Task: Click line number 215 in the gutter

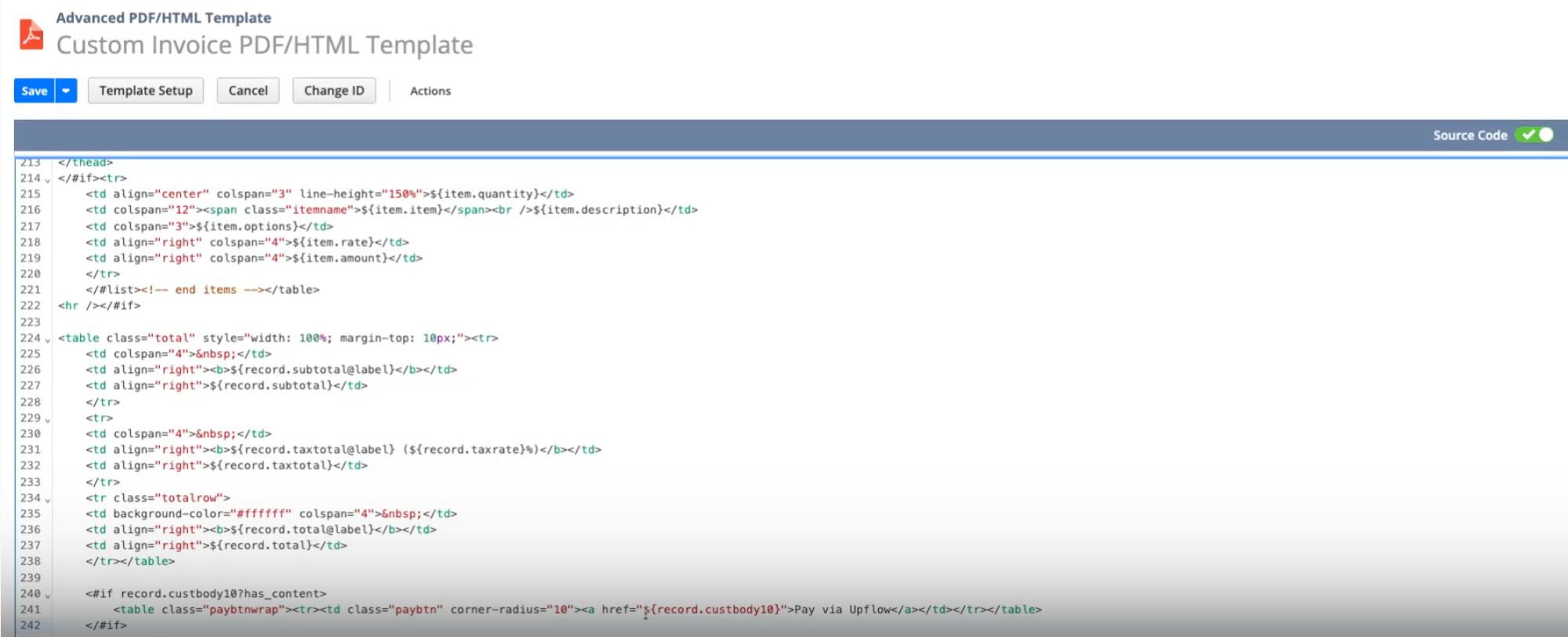Action: [x=30, y=194]
